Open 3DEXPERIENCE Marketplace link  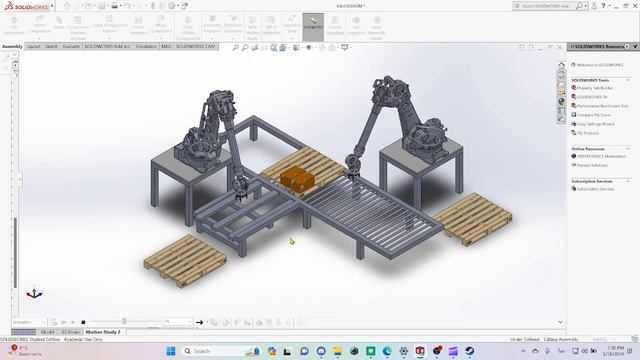click(601, 156)
